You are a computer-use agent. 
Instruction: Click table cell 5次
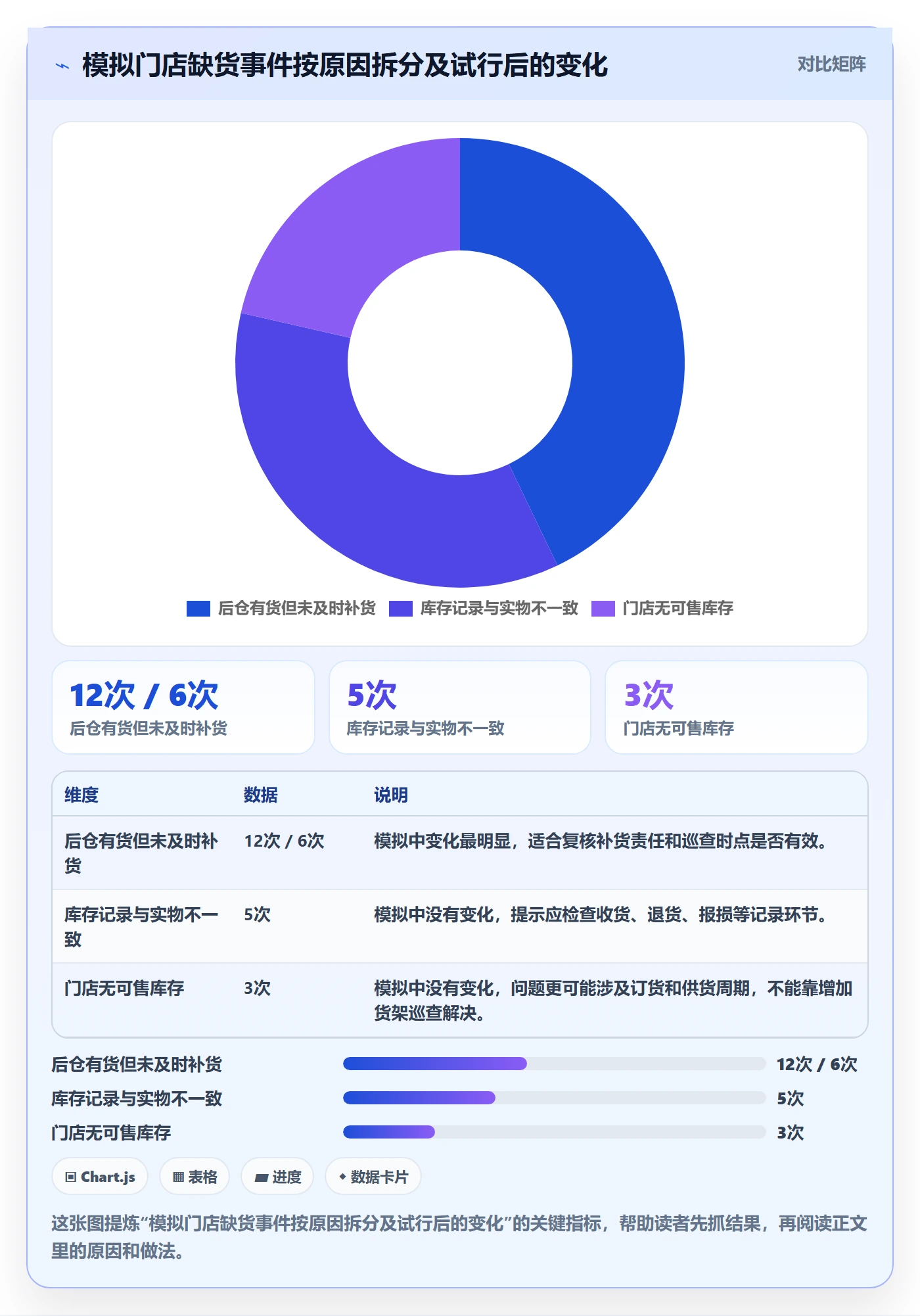(257, 914)
